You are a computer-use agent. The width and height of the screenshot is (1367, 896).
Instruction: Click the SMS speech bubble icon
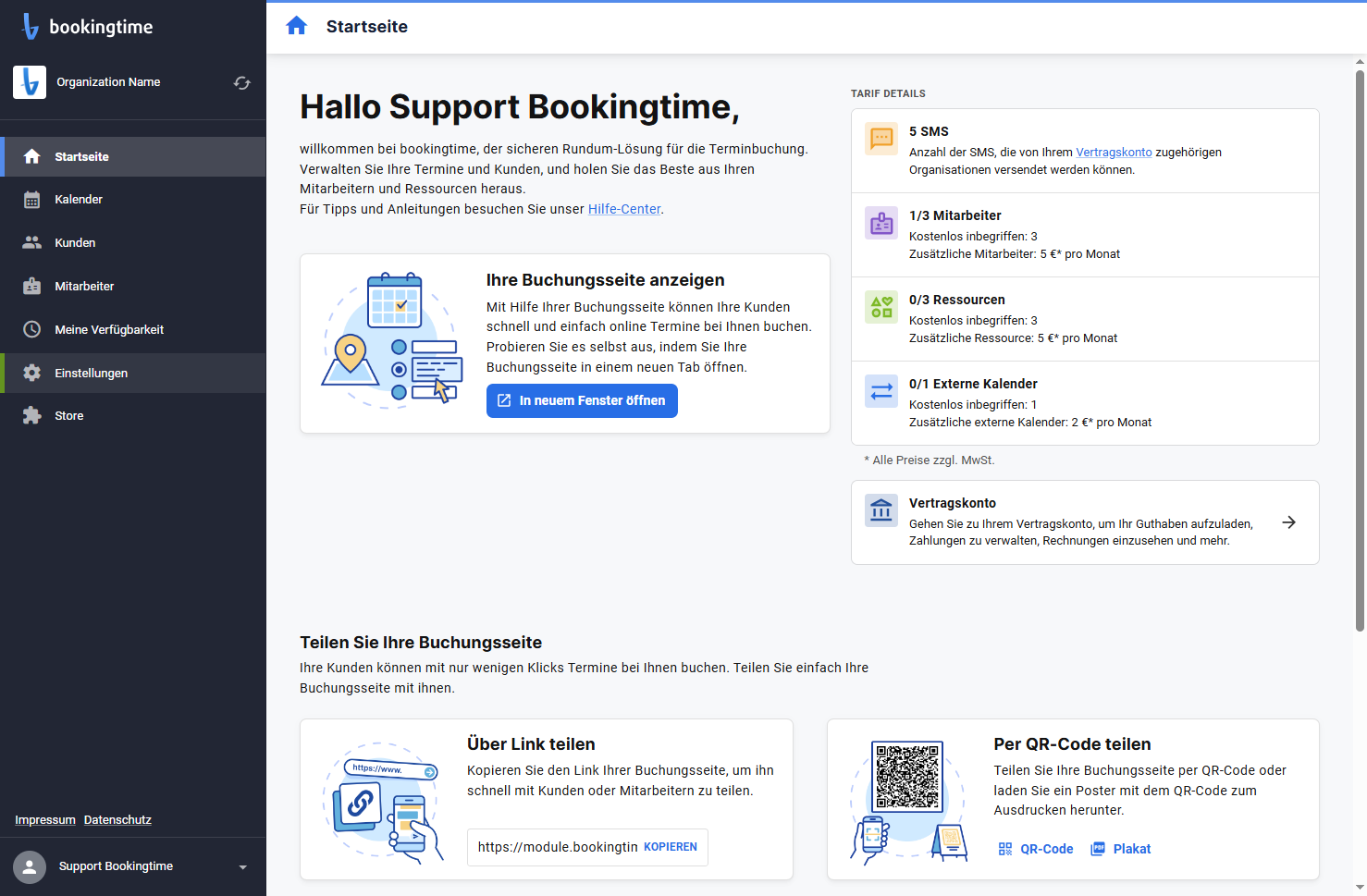click(881, 139)
